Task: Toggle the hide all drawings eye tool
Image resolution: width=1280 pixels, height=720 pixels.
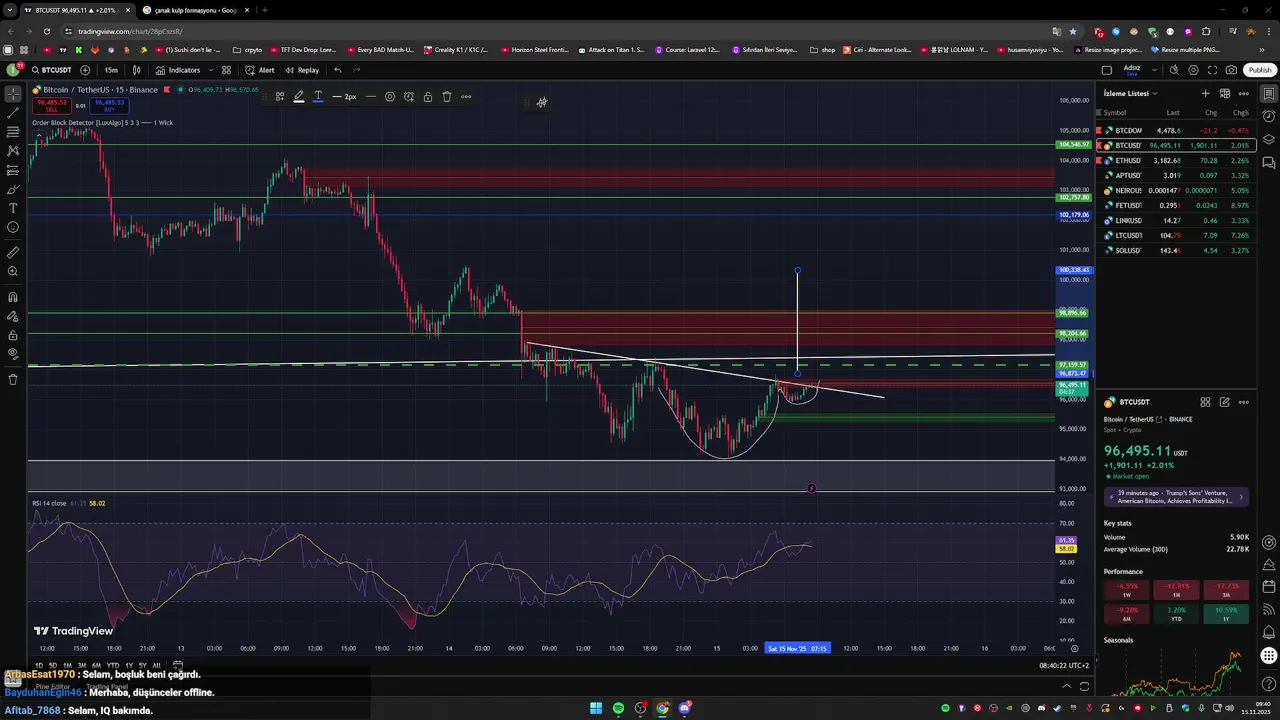Action: tap(13, 353)
